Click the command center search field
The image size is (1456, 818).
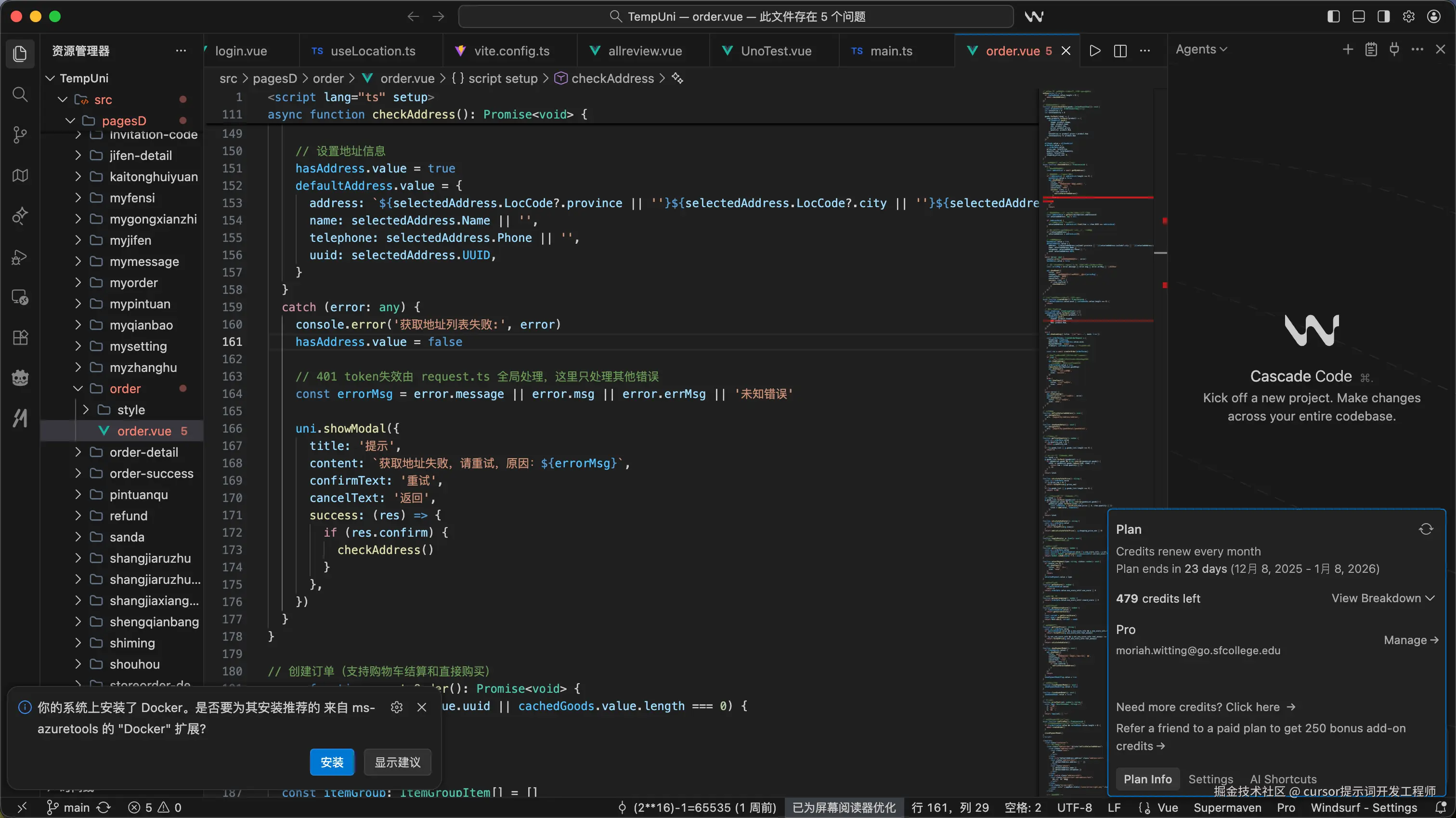point(736,16)
